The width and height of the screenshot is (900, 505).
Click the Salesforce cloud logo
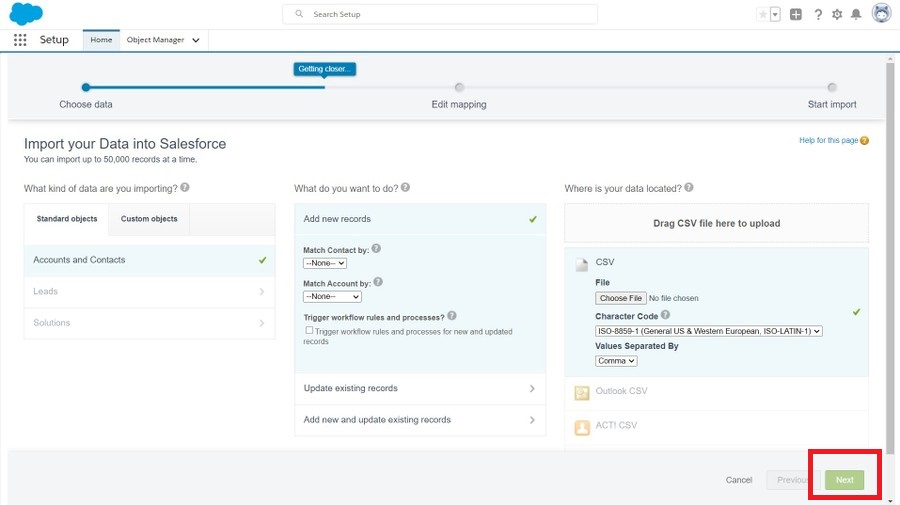point(26,14)
